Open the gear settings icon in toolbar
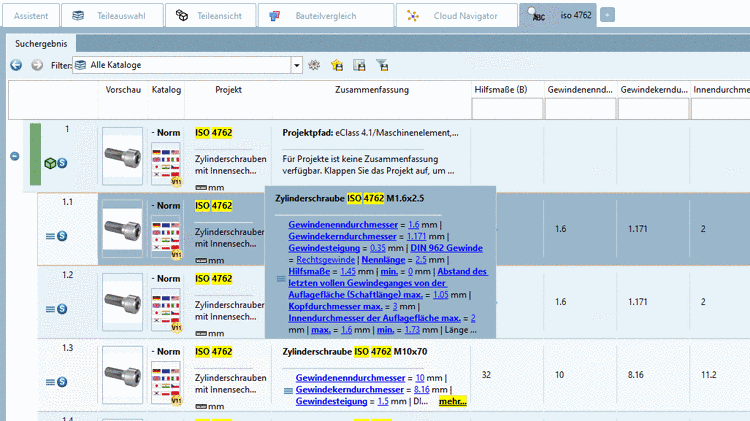 [x=314, y=65]
